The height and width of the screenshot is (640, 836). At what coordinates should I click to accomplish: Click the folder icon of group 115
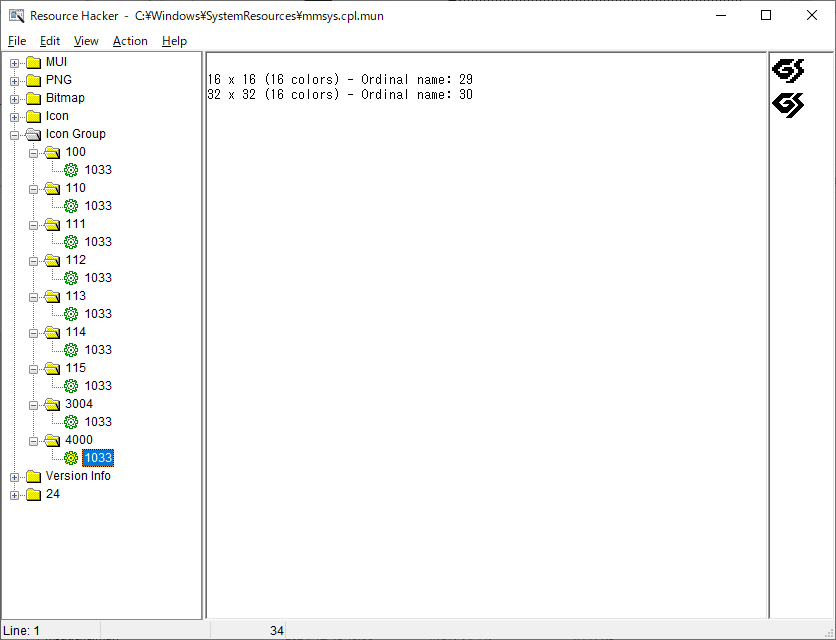(53, 369)
